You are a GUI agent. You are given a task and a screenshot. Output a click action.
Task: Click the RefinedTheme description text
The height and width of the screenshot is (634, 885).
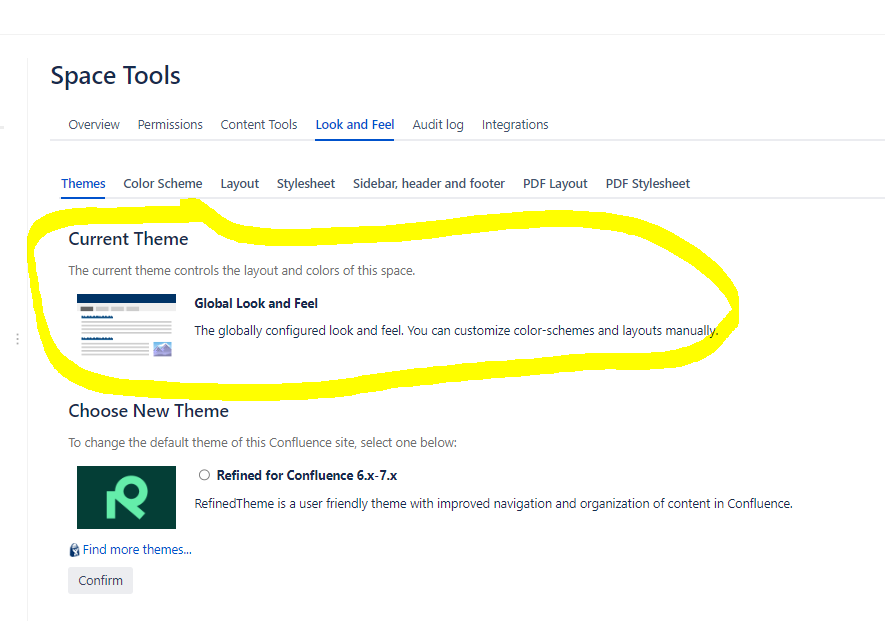click(x=493, y=504)
